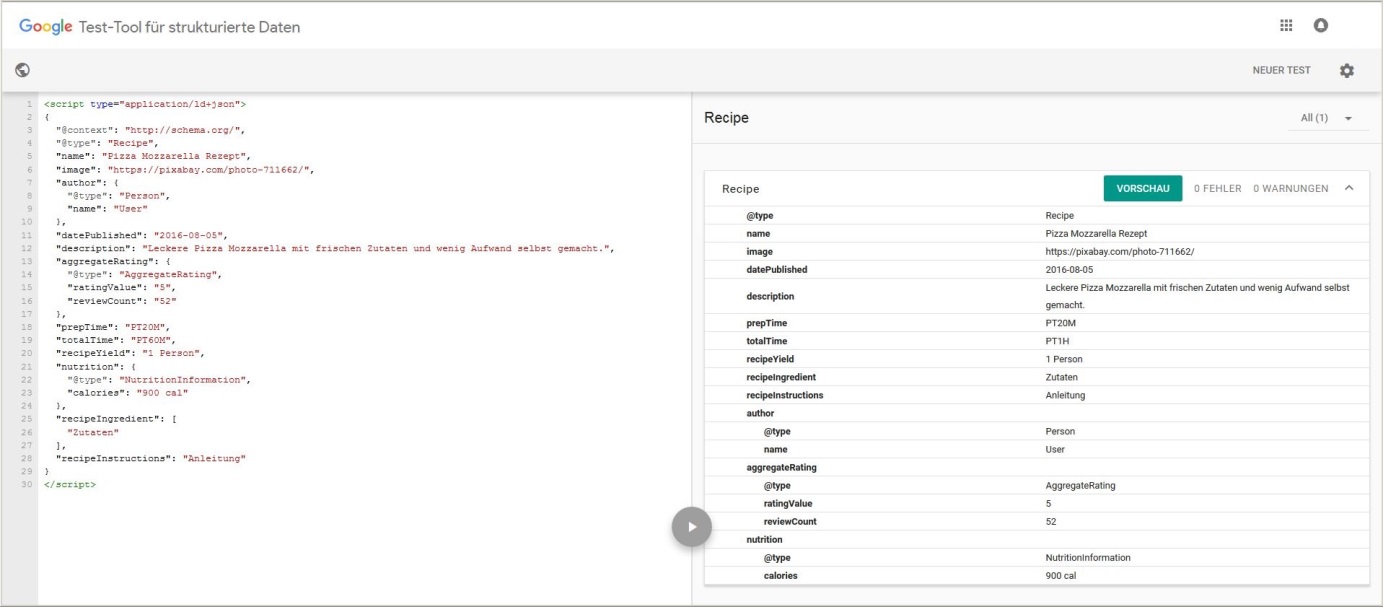Select the recipeIngredient Zutaten row
The height and width of the screenshot is (607, 1383).
[1037, 377]
